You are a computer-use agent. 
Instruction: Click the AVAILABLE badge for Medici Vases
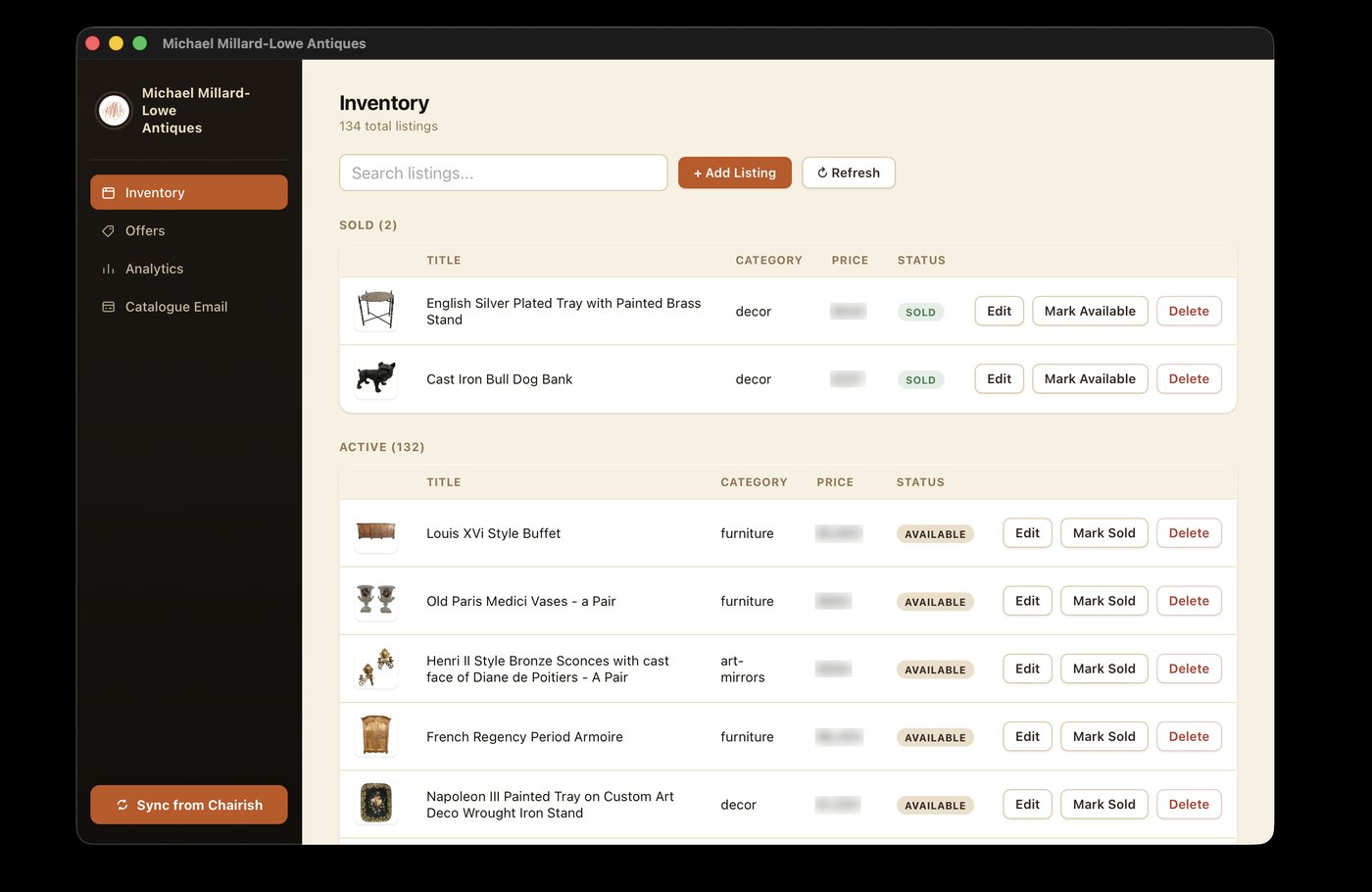point(935,602)
